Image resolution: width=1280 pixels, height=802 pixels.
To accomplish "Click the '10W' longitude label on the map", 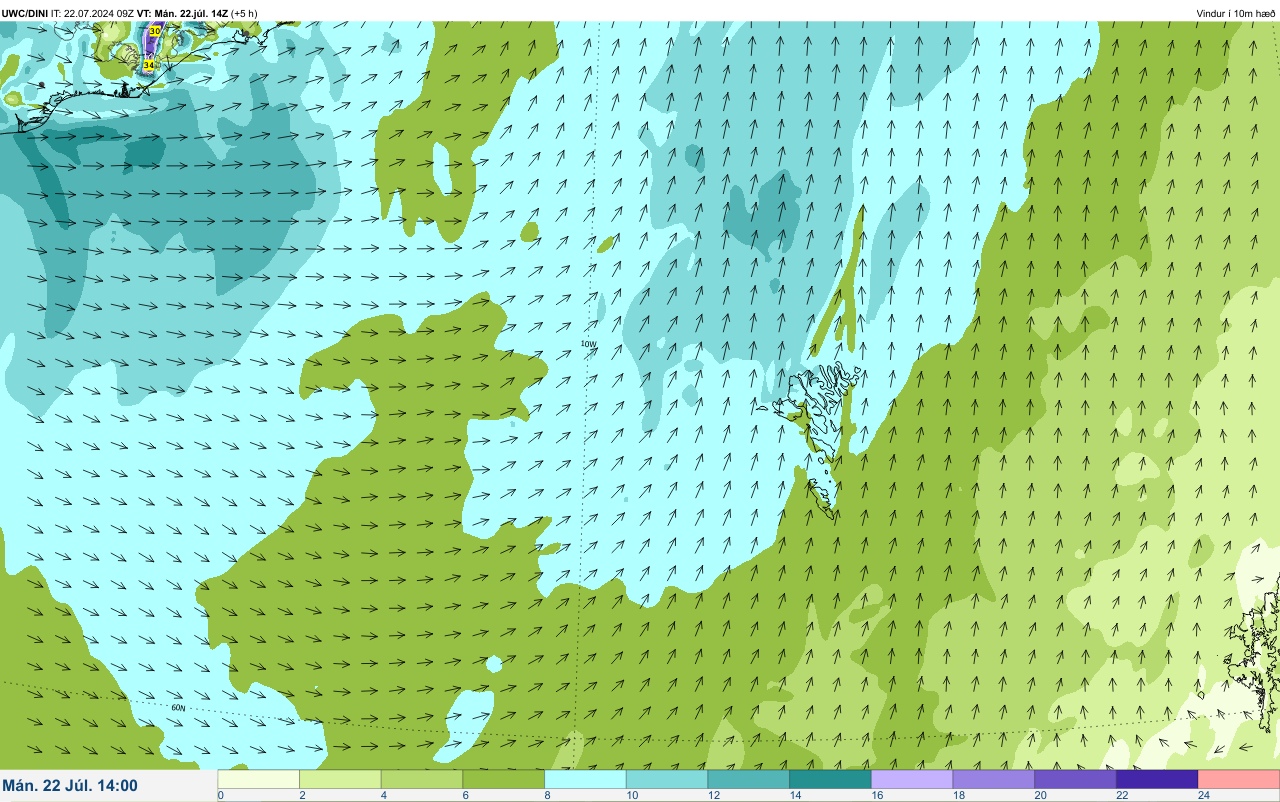I will (588, 344).
